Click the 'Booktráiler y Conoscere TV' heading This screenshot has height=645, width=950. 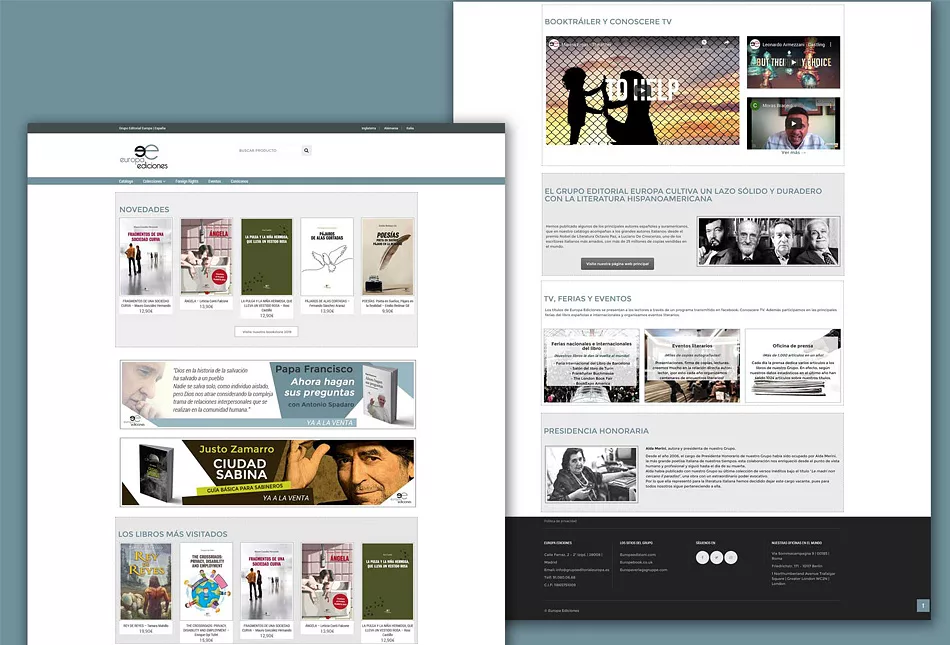608,21
